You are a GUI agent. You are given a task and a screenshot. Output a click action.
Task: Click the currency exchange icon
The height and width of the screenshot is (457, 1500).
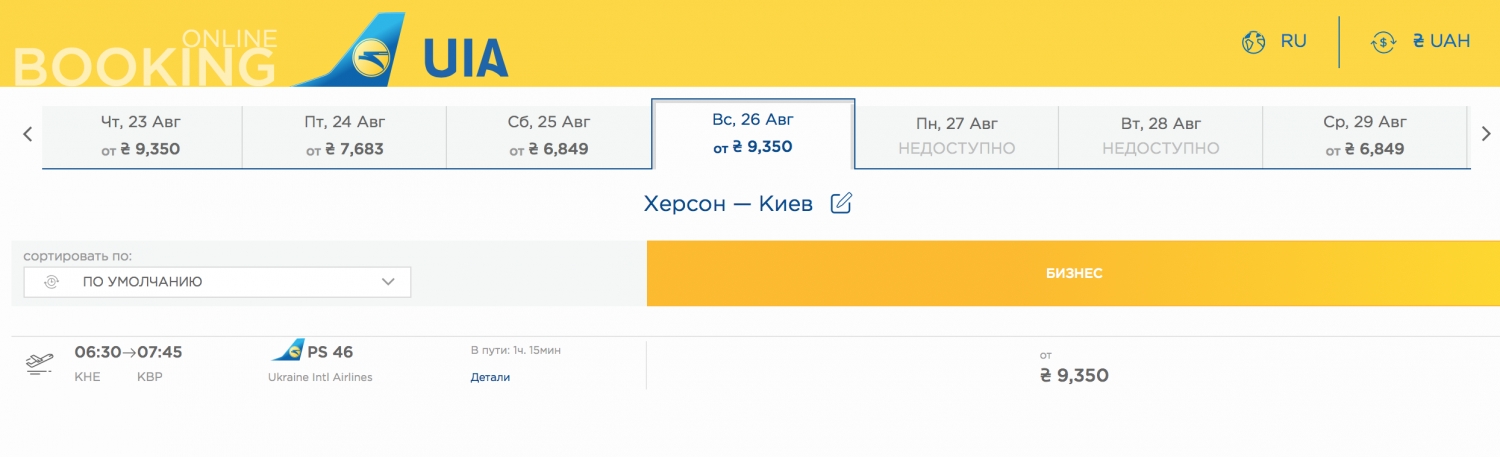coord(1383,42)
